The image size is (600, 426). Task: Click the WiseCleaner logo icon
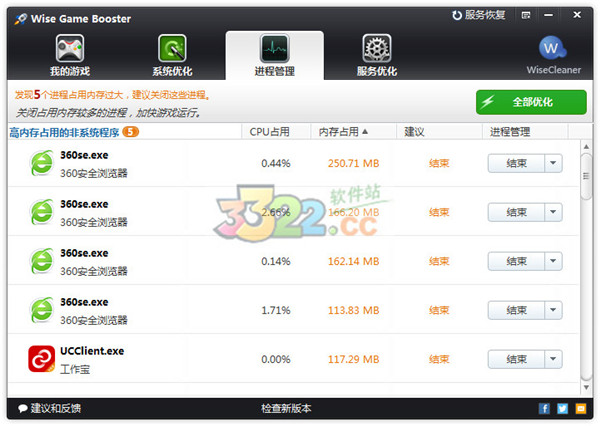[553, 50]
